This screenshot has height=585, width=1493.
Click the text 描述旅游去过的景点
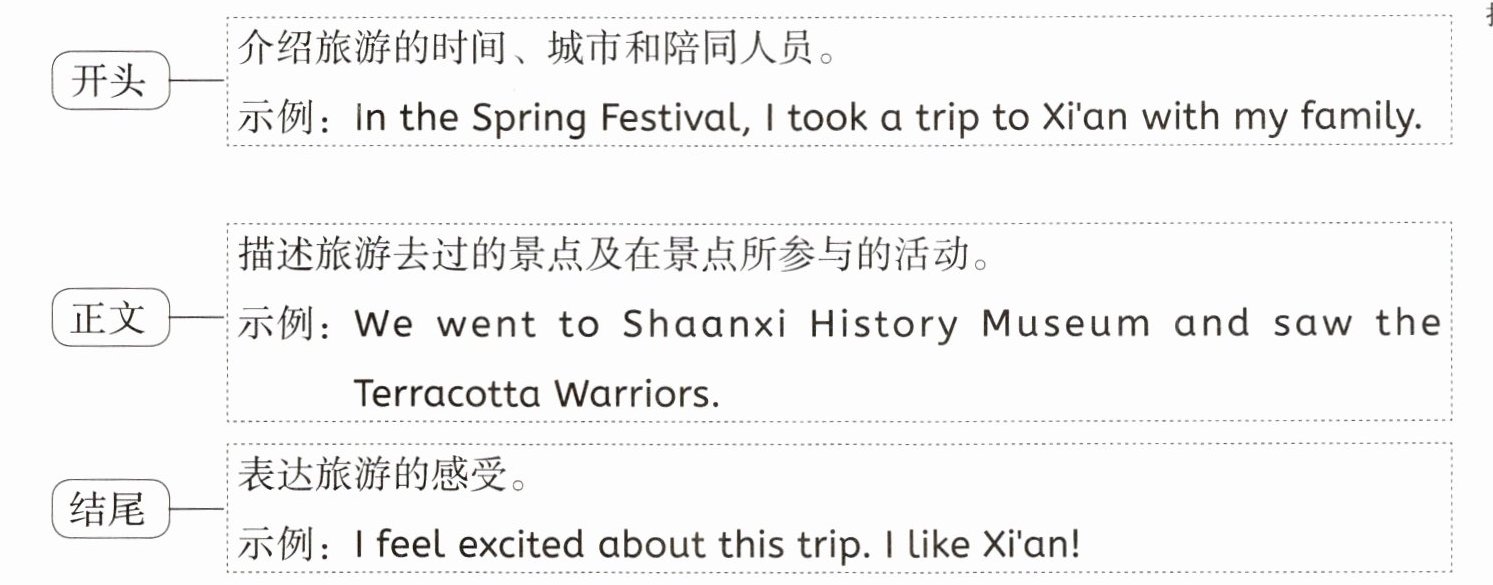(456, 256)
